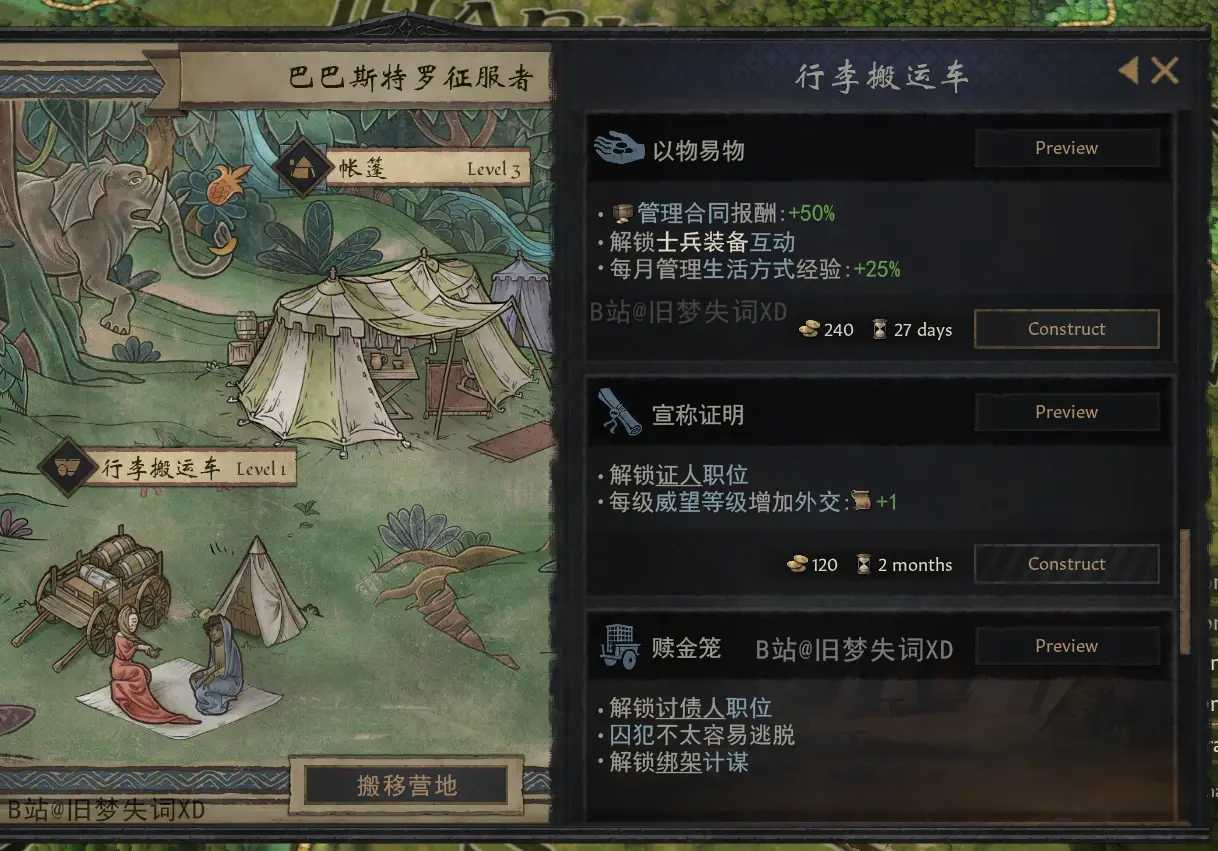Click the baggage icon beside 行李搬运车 Level 1

coord(68,466)
